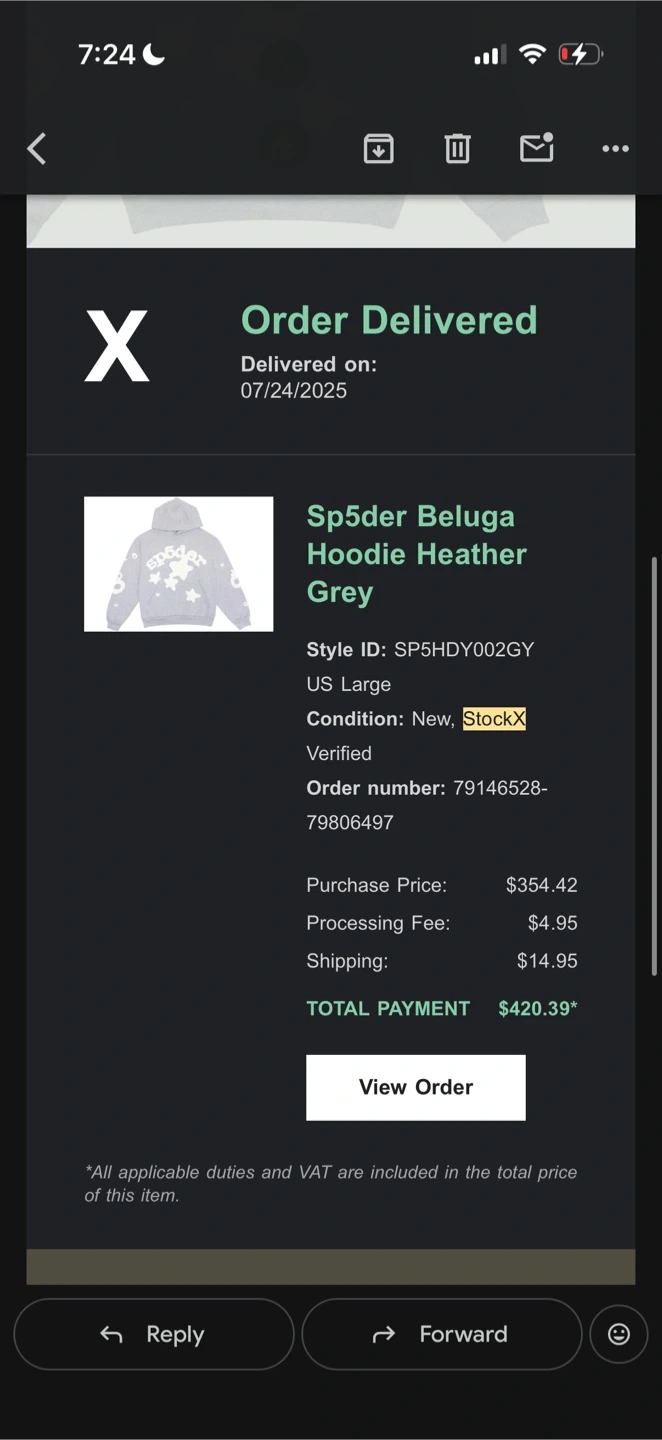Reply to this email
Screen dimensions: 662x1440
coord(154,1334)
